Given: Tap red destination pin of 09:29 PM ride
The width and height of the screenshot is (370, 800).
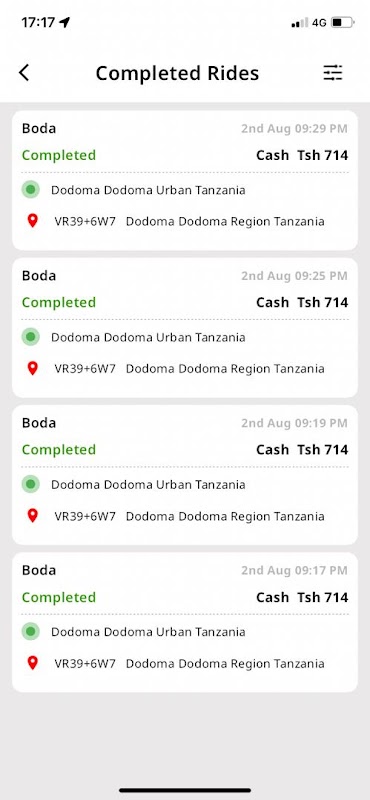Looking at the screenshot, I should tap(33, 221).
